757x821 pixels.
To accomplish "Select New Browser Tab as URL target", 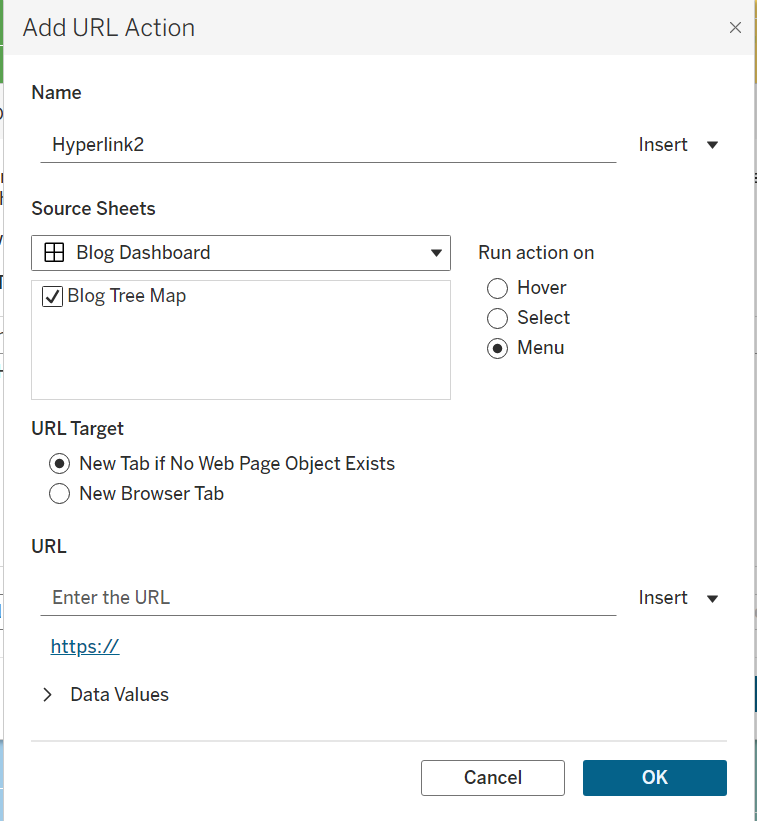I will click(60, 494).
